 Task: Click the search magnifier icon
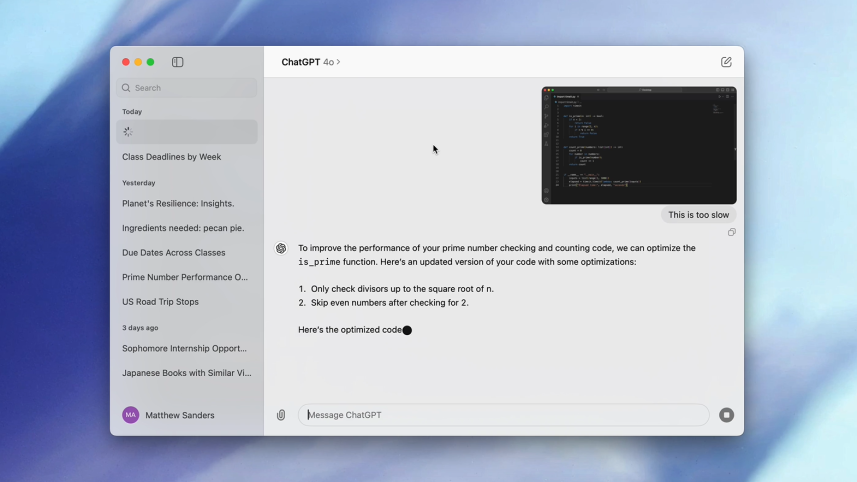[126, 88]
